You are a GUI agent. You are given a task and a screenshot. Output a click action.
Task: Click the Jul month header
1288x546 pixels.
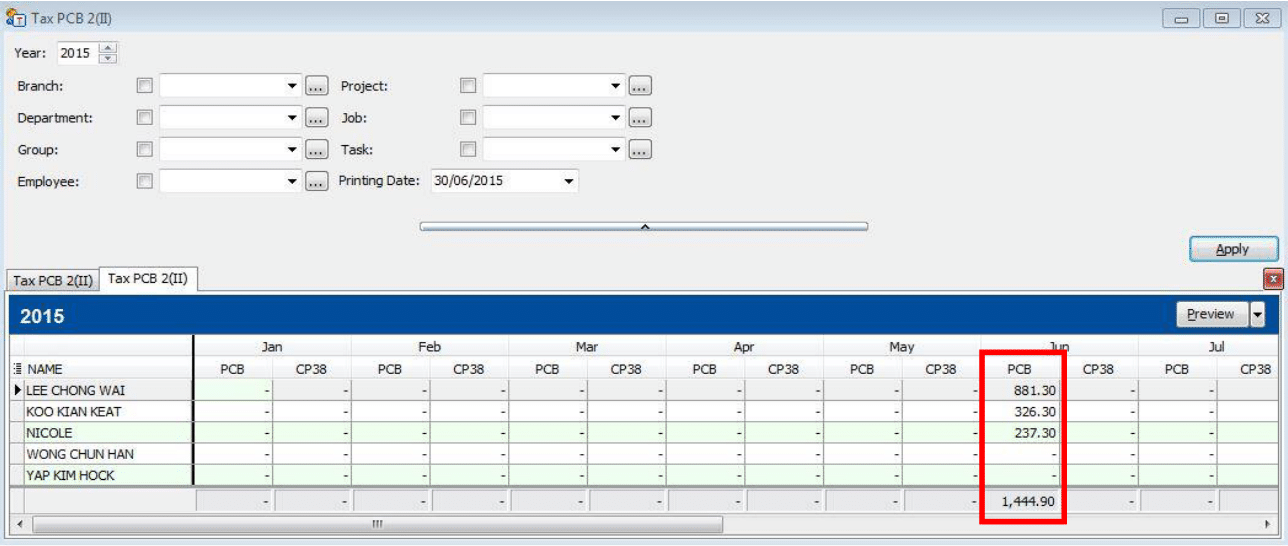click(1216, 347)
